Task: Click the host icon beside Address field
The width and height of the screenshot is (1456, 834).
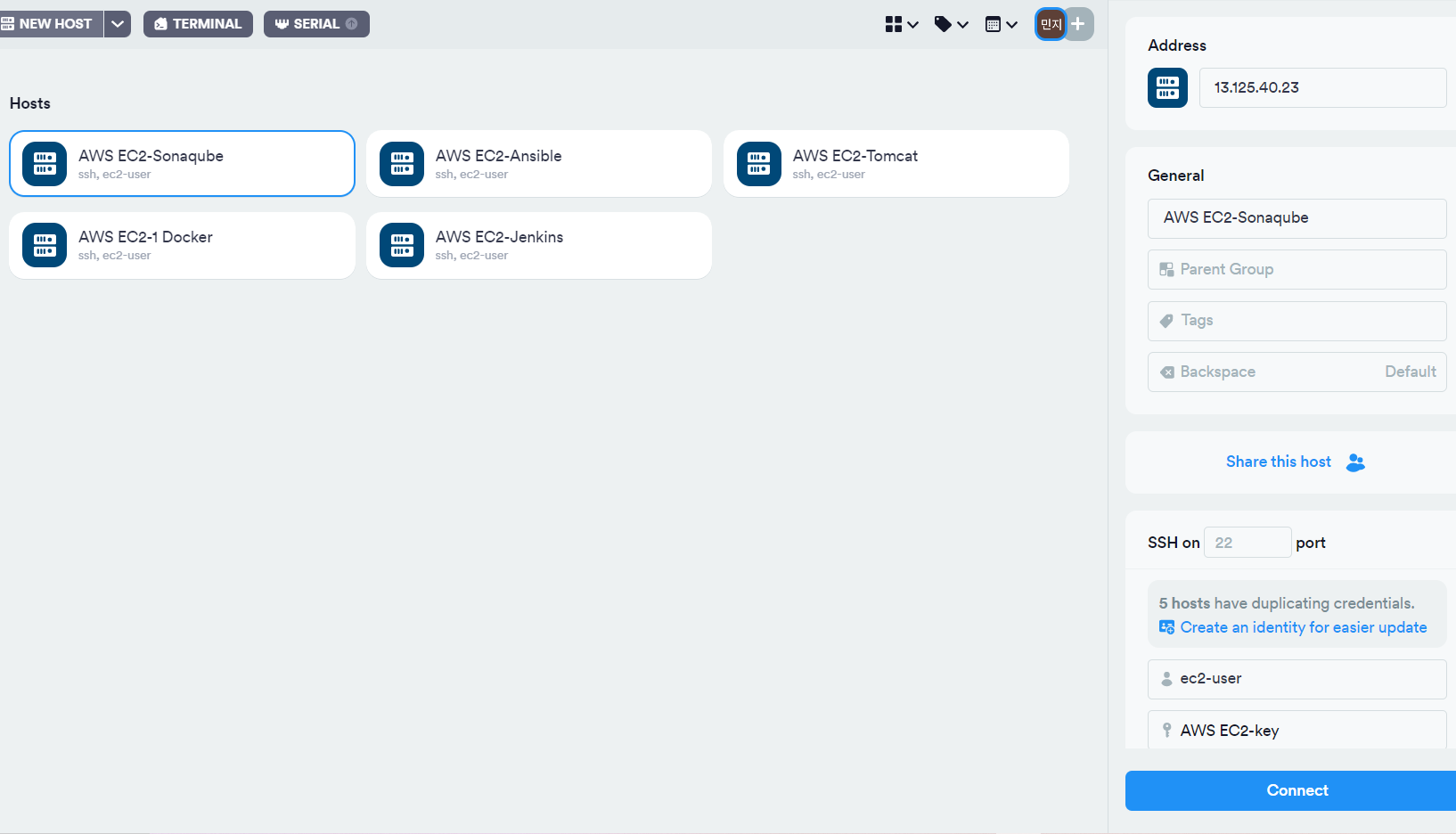Action: (x=1167, y=87)
